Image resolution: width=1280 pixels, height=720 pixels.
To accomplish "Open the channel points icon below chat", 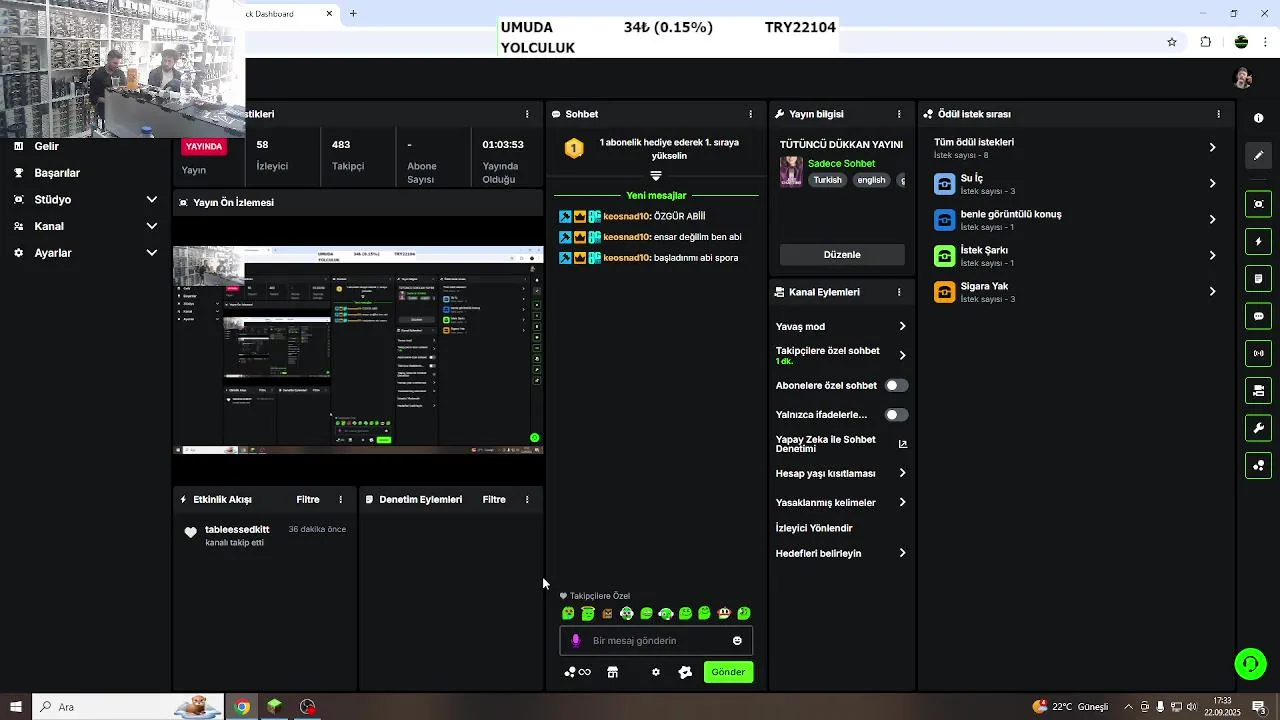I will [x=577, y=672].
